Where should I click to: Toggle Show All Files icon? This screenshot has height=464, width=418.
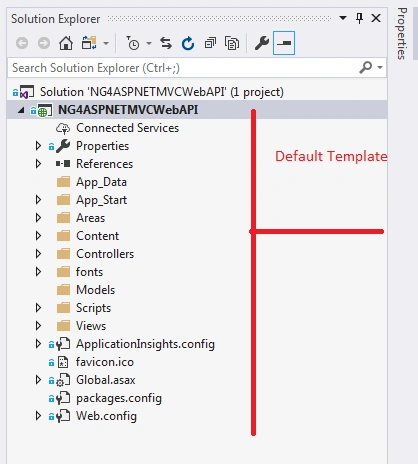pyautogui.click(x=232, y=43)
